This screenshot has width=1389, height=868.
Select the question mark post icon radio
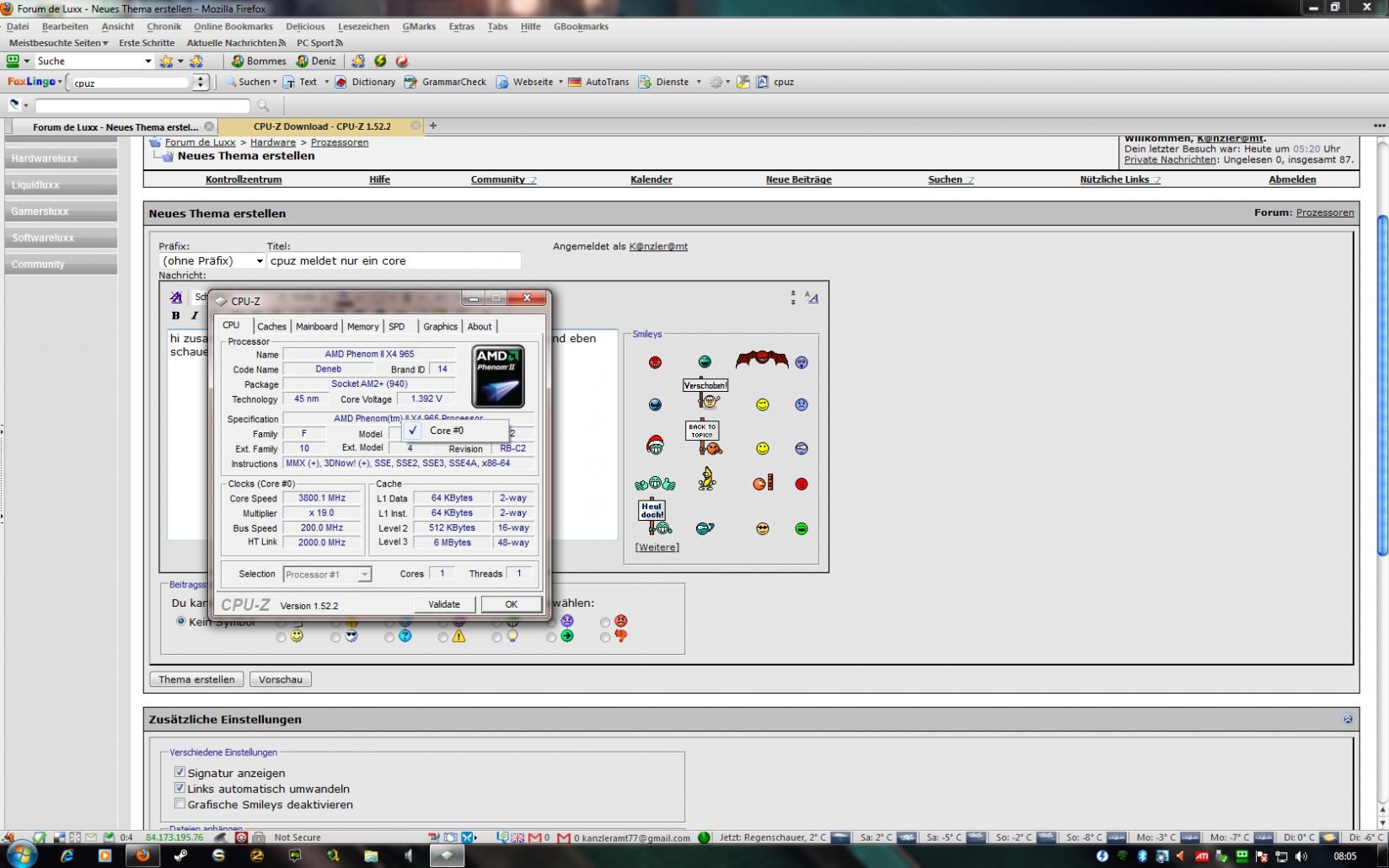point(389,637)
